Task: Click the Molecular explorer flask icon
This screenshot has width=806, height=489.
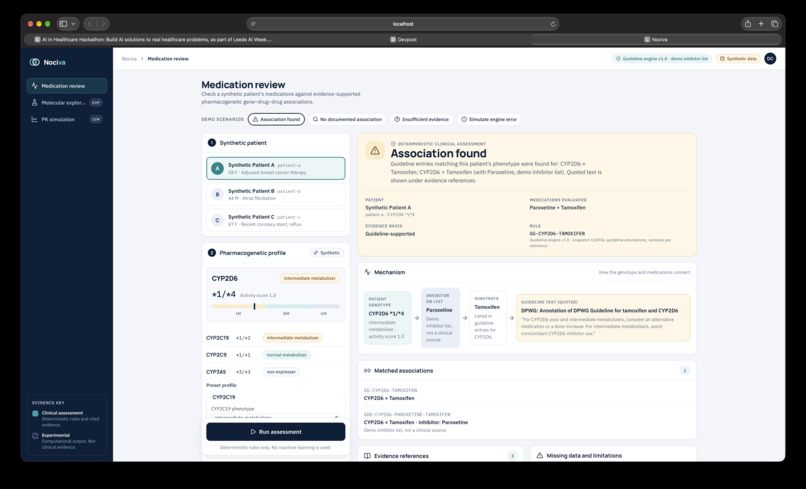Action: (x=34, y=102)
